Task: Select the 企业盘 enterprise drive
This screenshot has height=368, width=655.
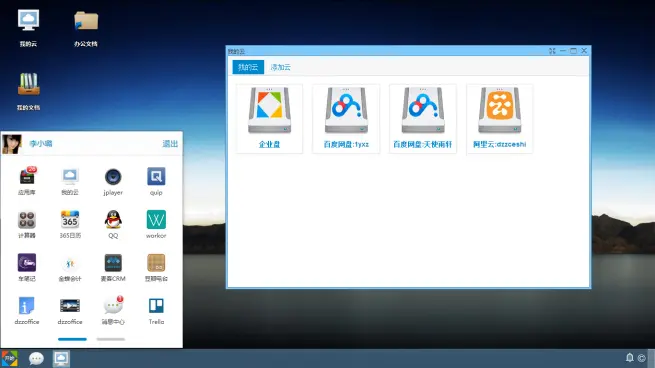Action: coord(269,119)
